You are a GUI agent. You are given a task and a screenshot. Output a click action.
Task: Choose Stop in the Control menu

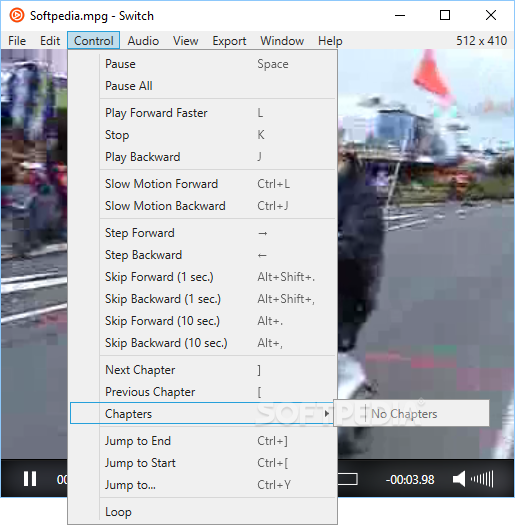click(203, 135)
